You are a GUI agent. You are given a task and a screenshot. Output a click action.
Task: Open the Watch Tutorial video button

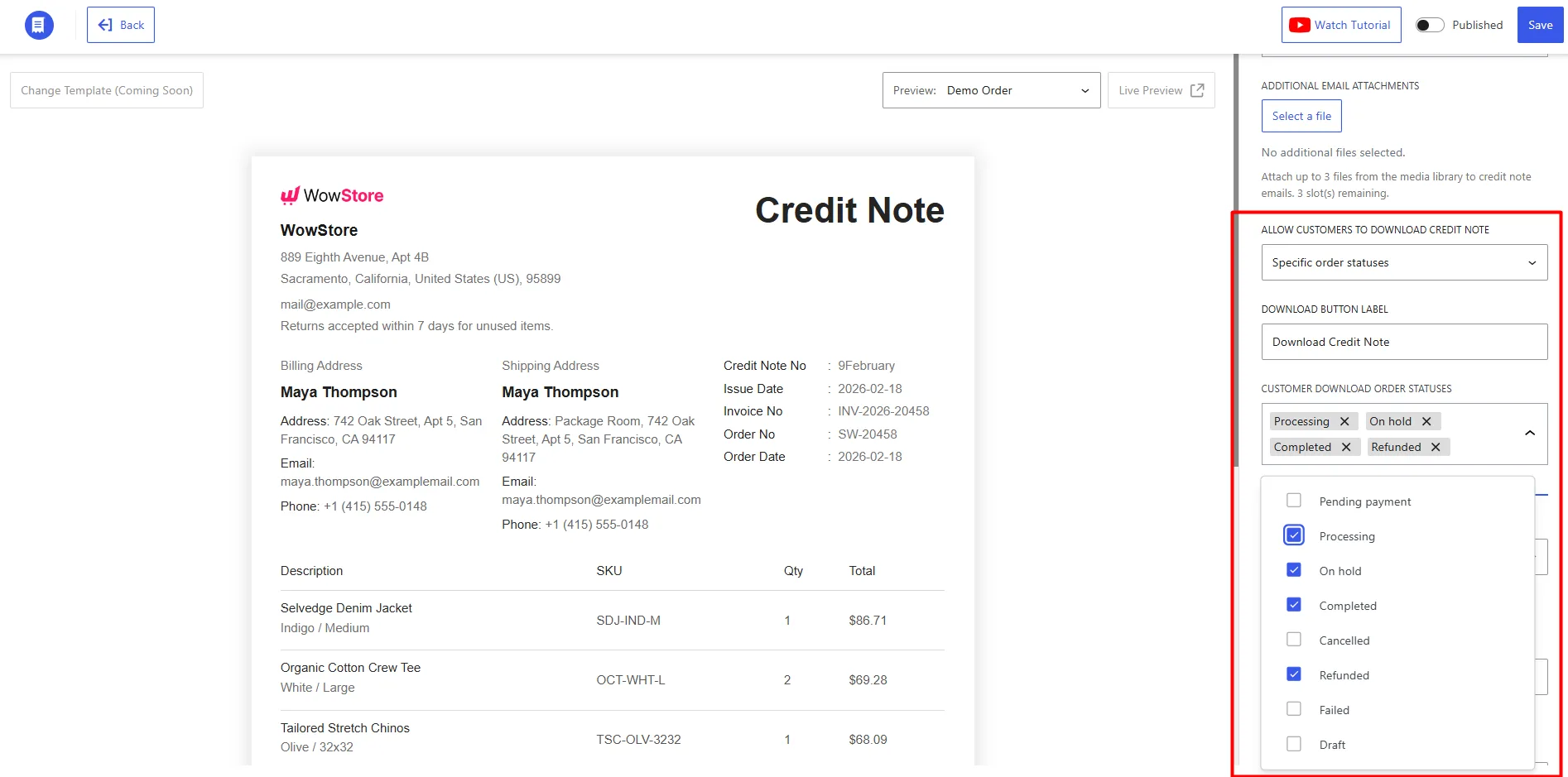(1341, 25)
